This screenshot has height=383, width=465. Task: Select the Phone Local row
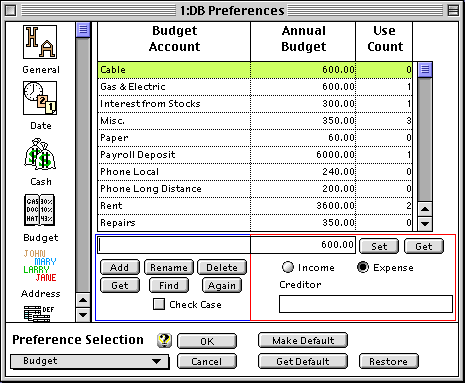[255, 172]
